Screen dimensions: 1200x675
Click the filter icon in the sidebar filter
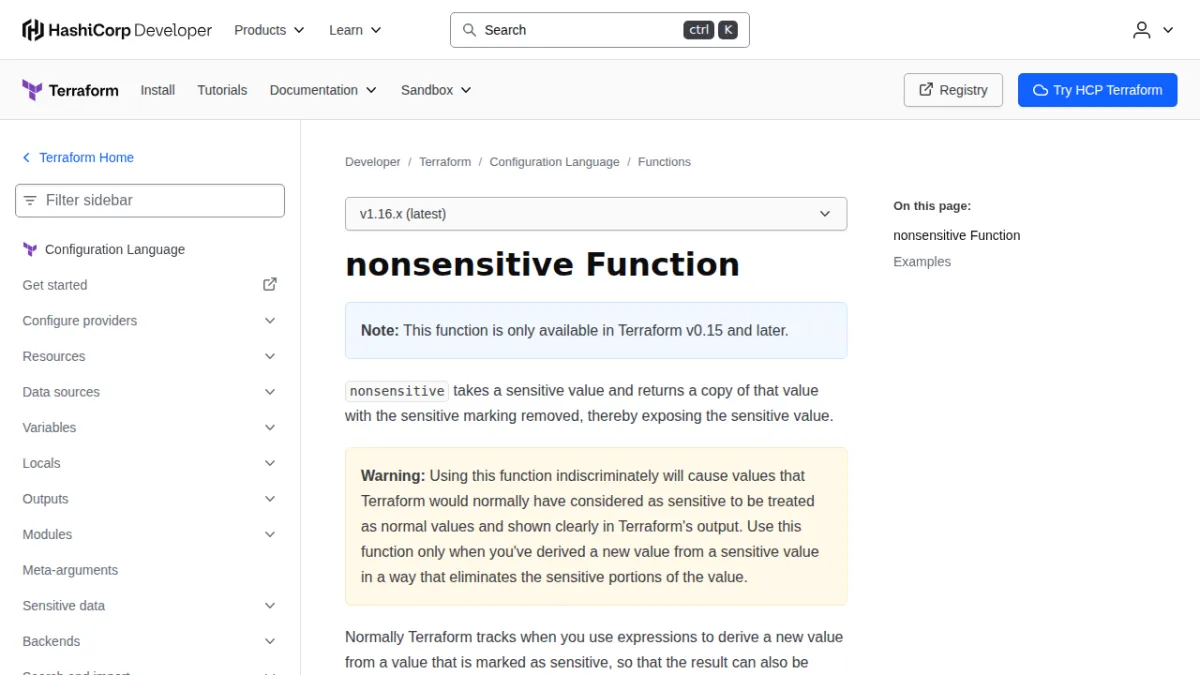(x=30, y=200)
